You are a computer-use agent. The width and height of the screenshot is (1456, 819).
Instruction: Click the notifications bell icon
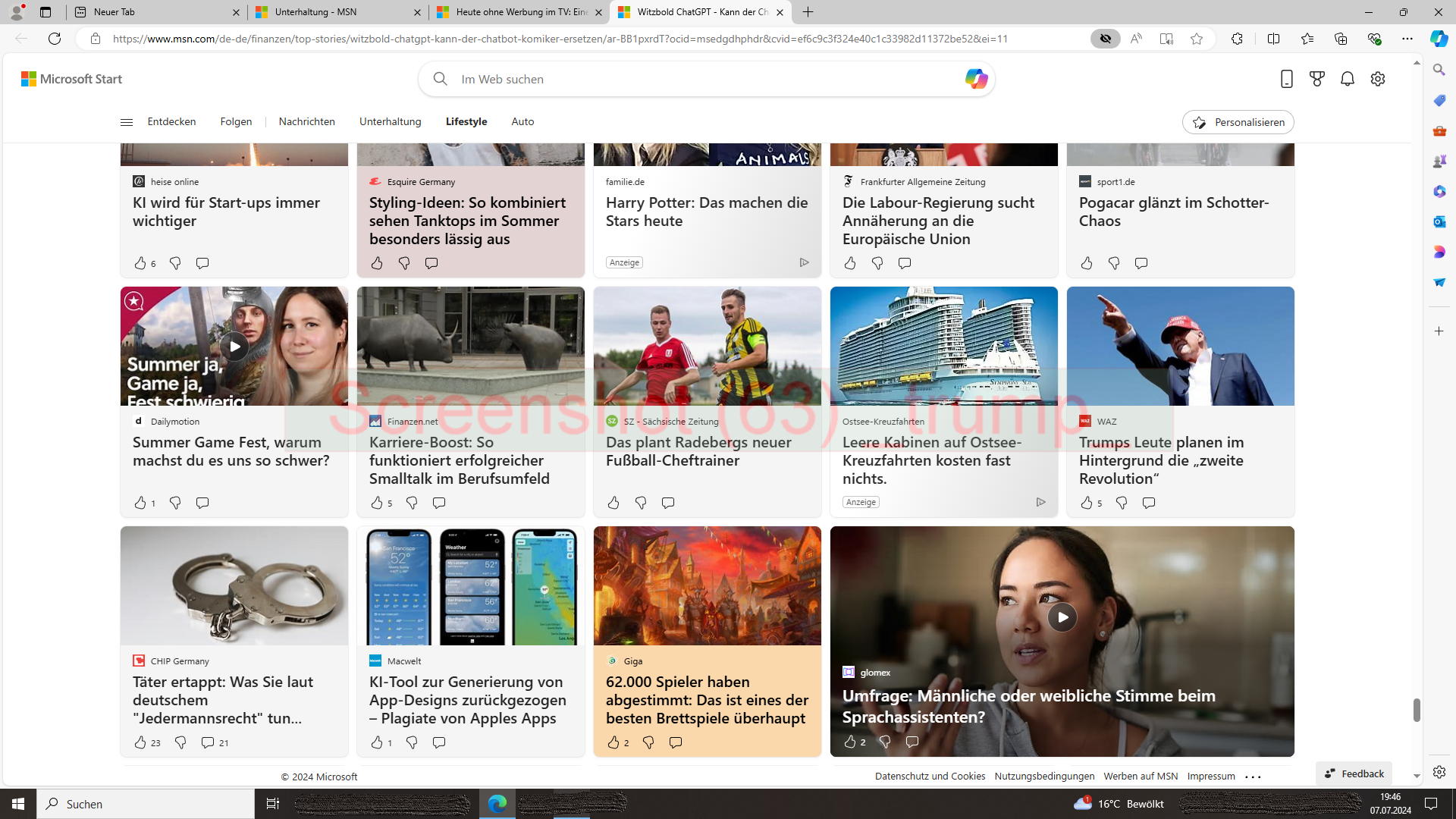[1348, 79]
